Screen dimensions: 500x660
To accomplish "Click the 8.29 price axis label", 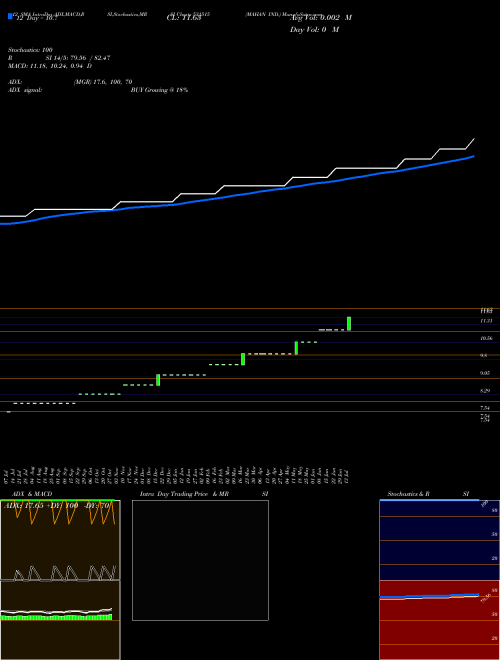I will [x=485, y=391].
